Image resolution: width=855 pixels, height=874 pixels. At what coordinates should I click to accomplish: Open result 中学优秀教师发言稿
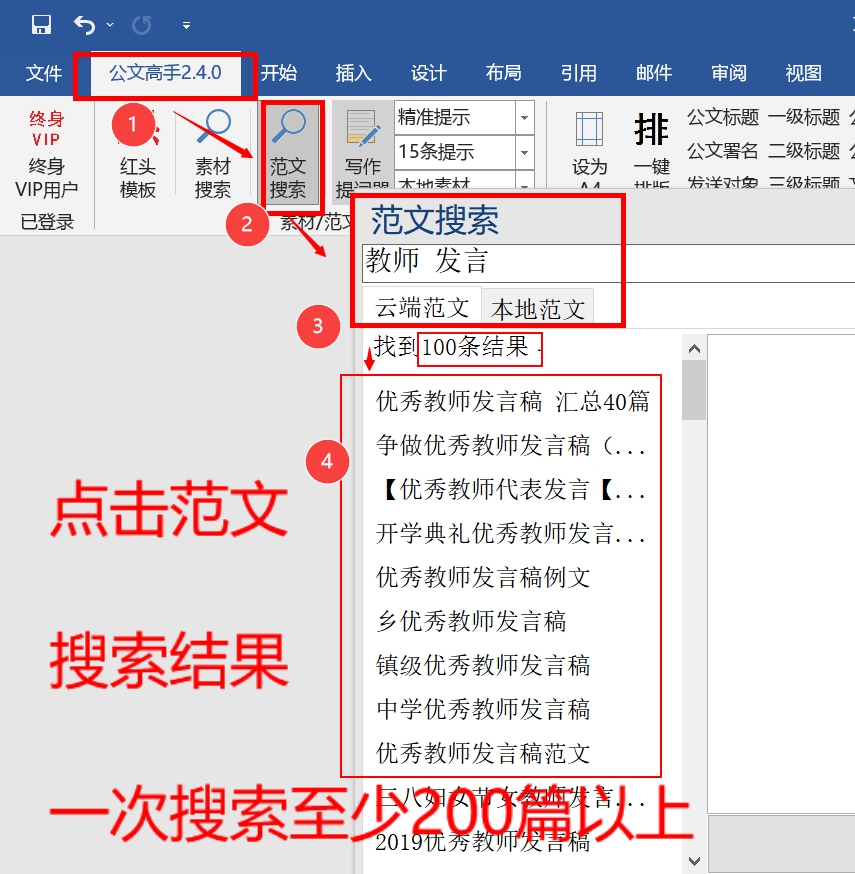483,710
